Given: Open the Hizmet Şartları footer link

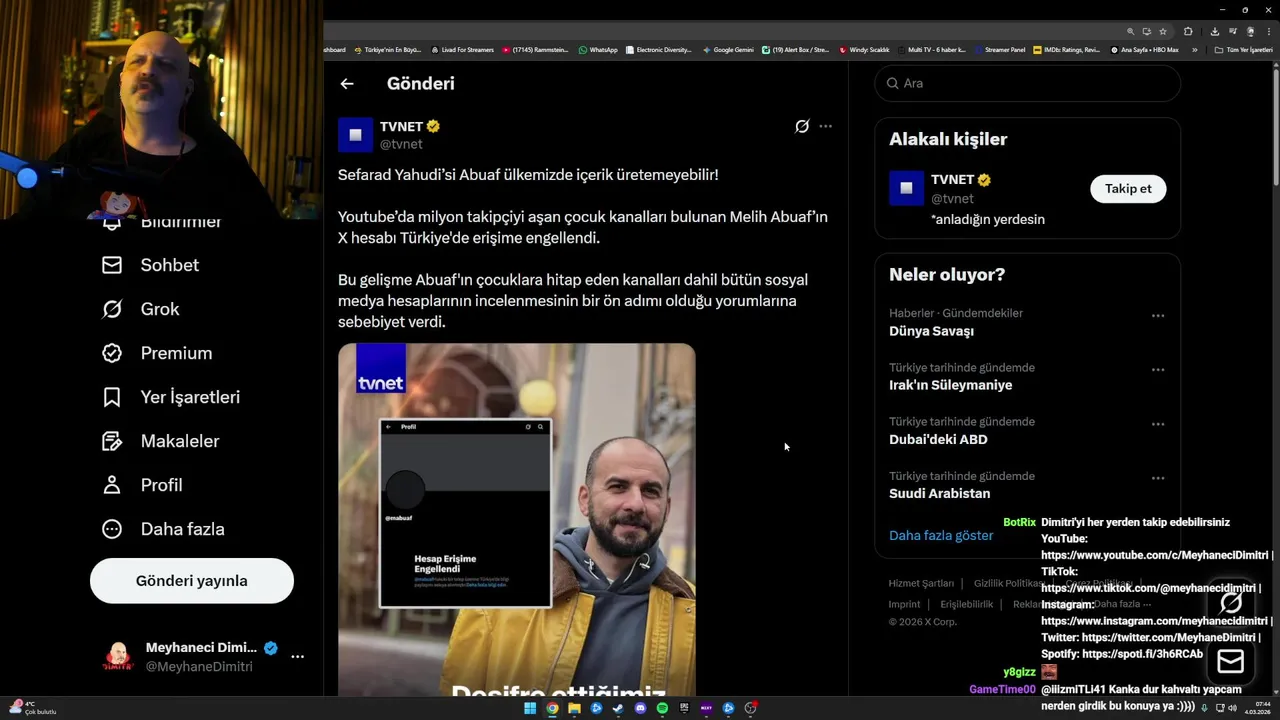Looking at the screenshot, I should click(x=921, y=583).
